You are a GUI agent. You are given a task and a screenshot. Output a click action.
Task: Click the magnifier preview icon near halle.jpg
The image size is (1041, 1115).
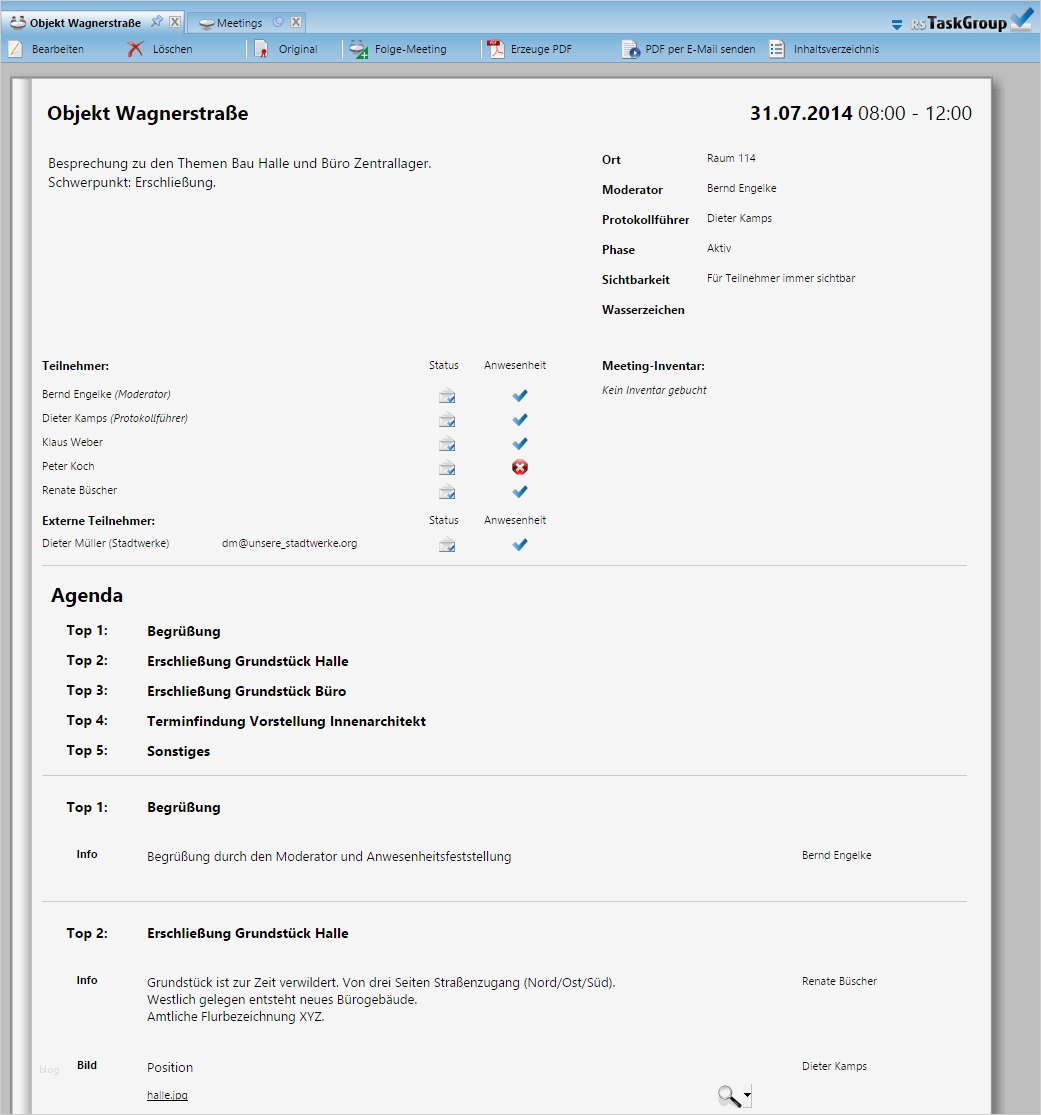tap(728, 1095)
